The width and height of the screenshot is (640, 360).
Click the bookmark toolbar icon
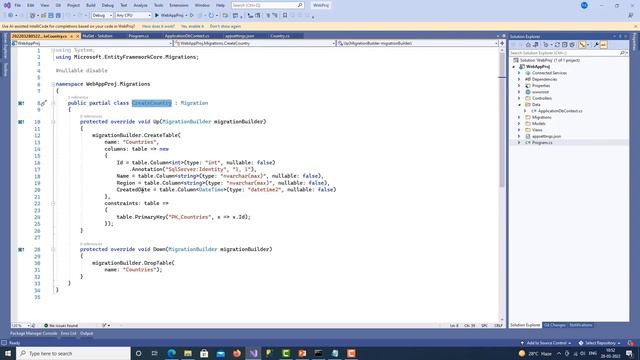pos(285,15)
